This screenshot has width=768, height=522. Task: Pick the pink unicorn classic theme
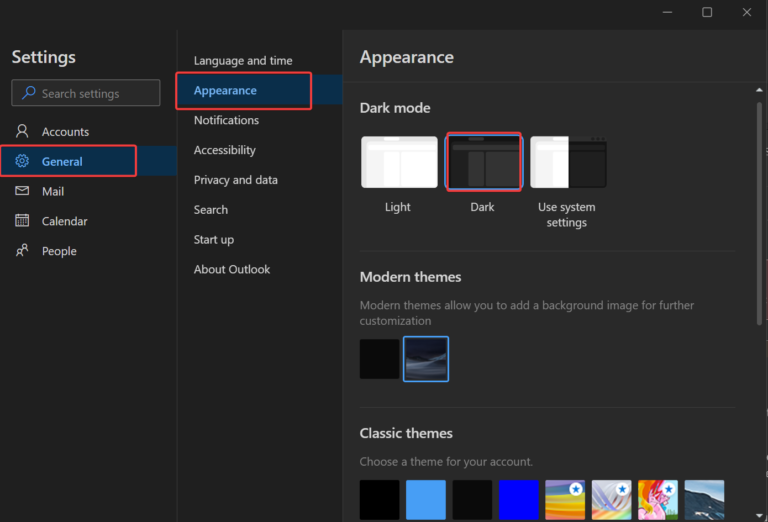coord(658,500)
